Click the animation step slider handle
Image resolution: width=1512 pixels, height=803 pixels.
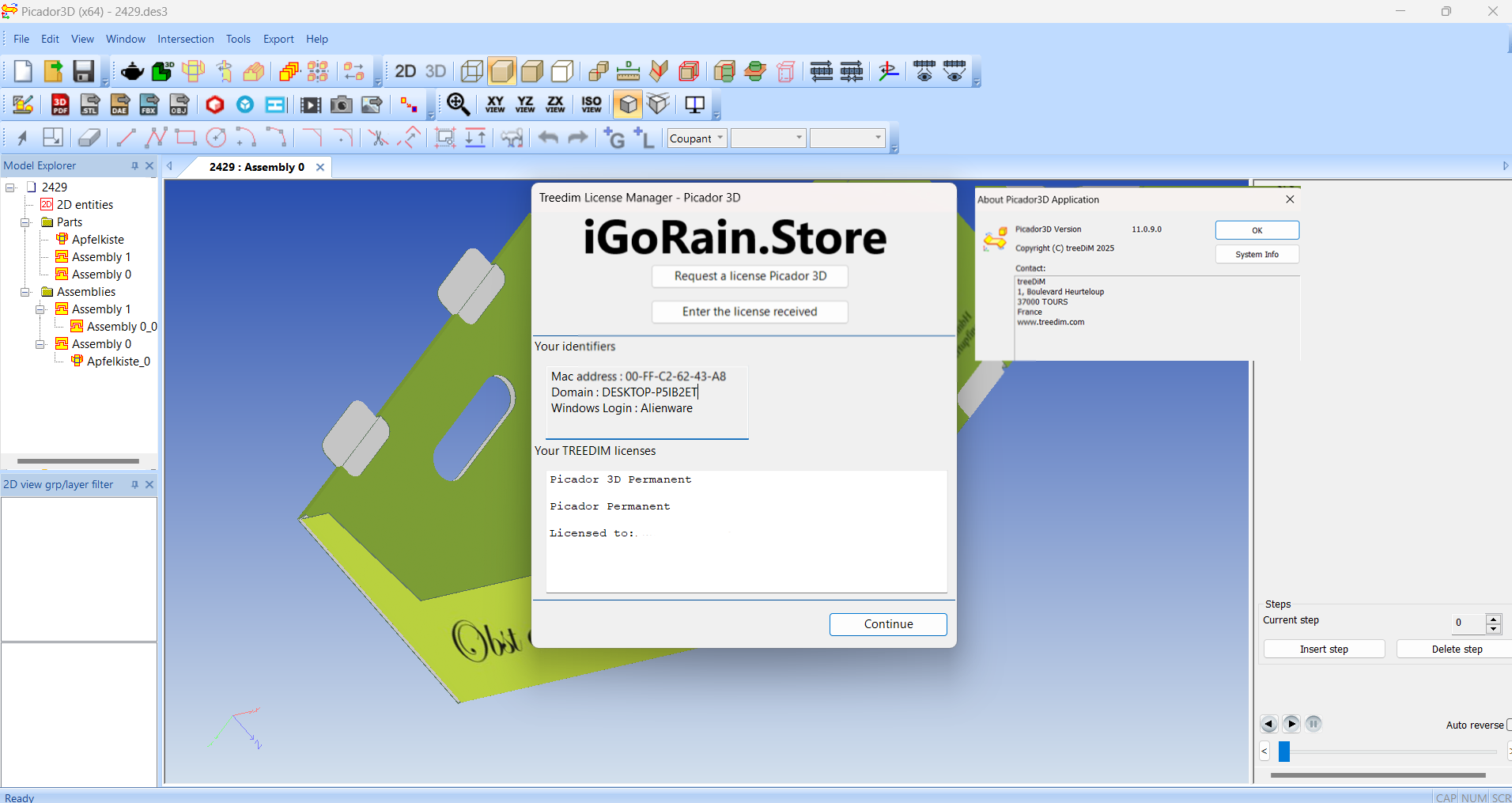pos(1284,751)
